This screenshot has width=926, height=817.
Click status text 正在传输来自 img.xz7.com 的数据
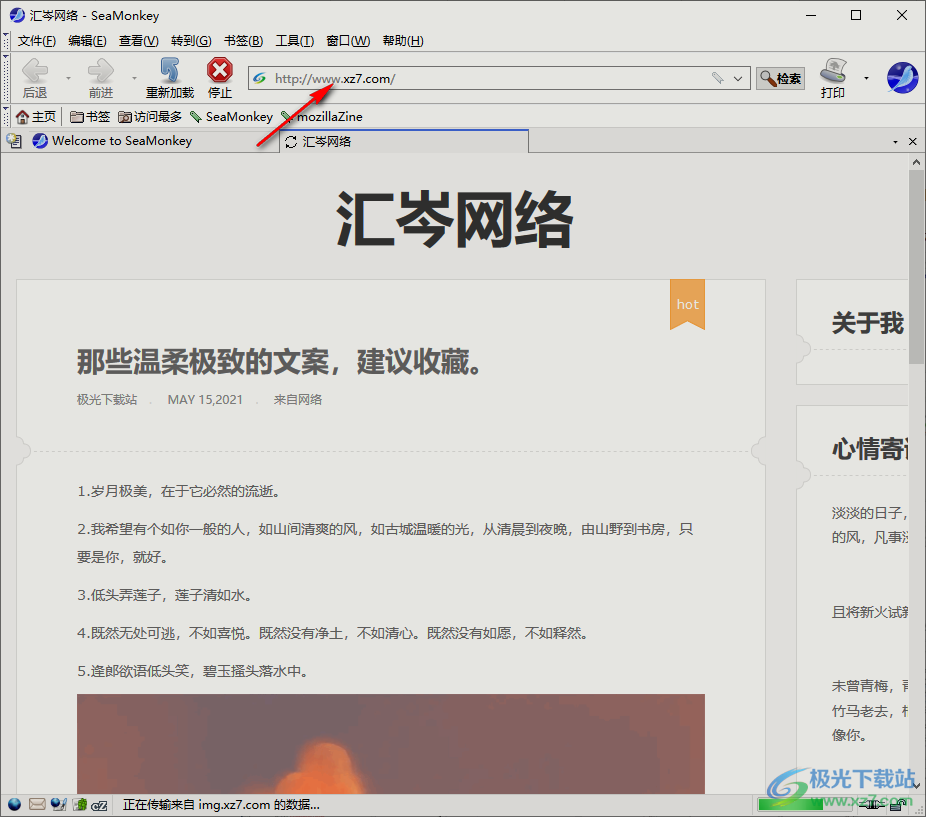221,805
